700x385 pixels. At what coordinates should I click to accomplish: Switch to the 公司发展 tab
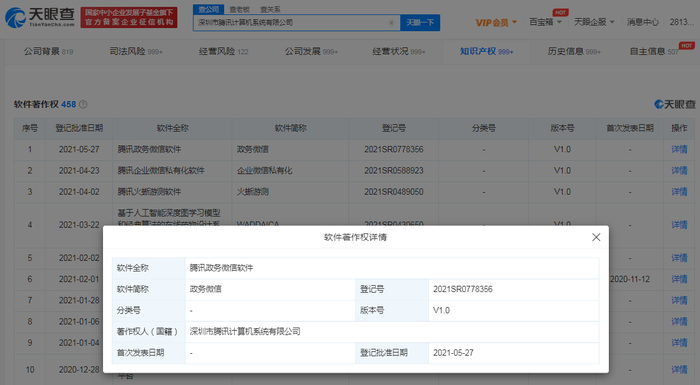pos(311,51)
